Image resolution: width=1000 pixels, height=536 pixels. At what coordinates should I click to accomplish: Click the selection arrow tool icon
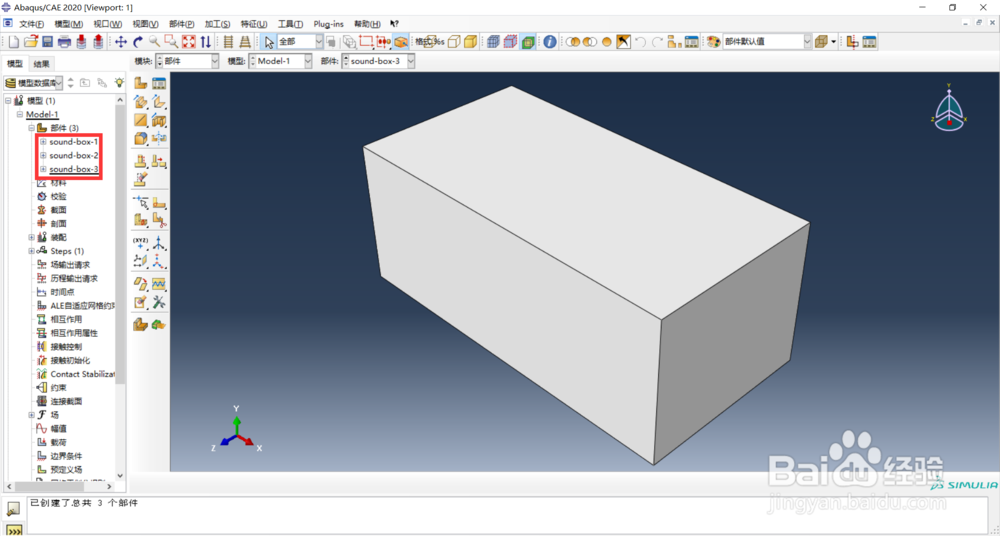269,42
